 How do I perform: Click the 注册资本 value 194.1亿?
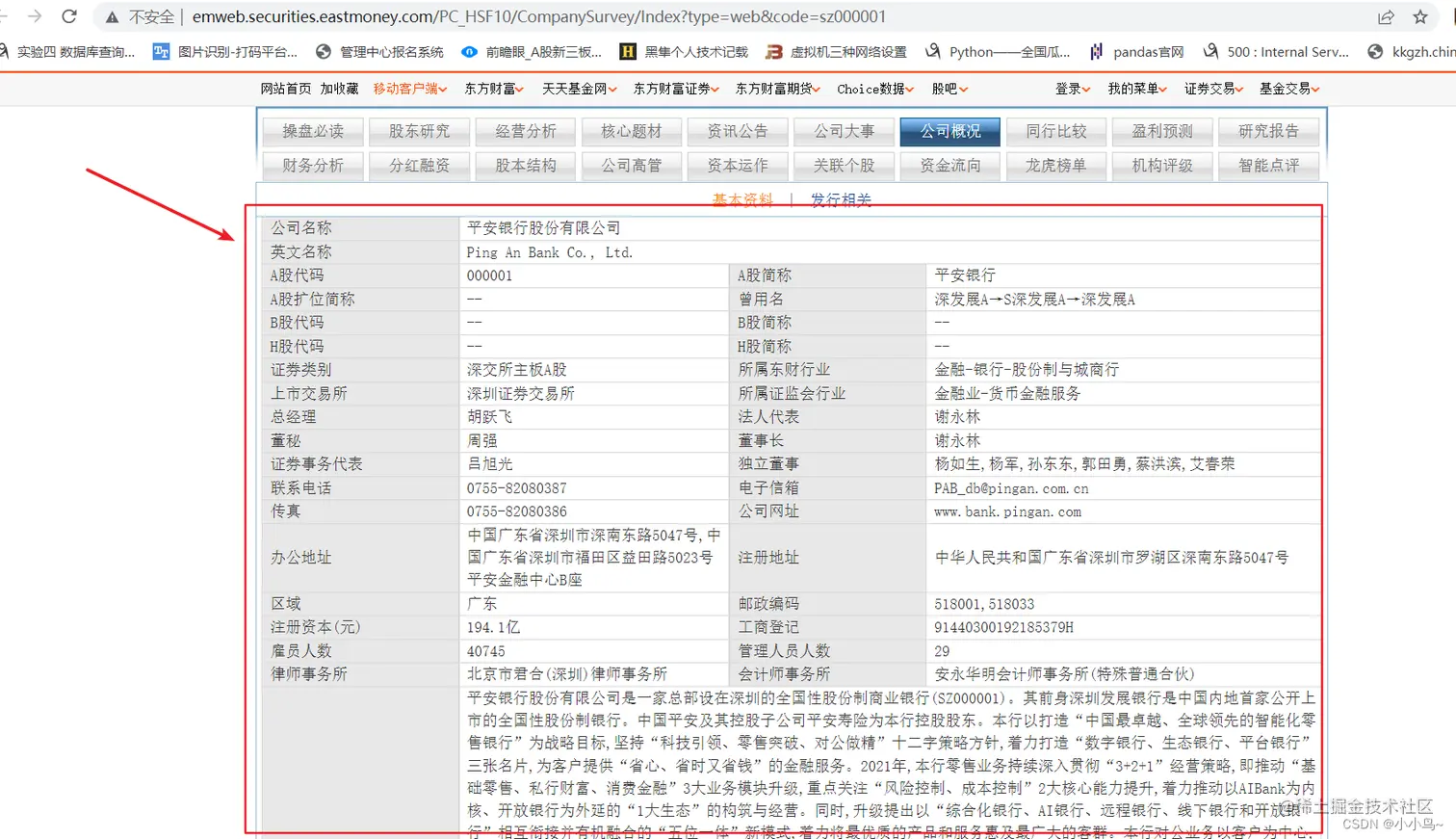point(493,627)
